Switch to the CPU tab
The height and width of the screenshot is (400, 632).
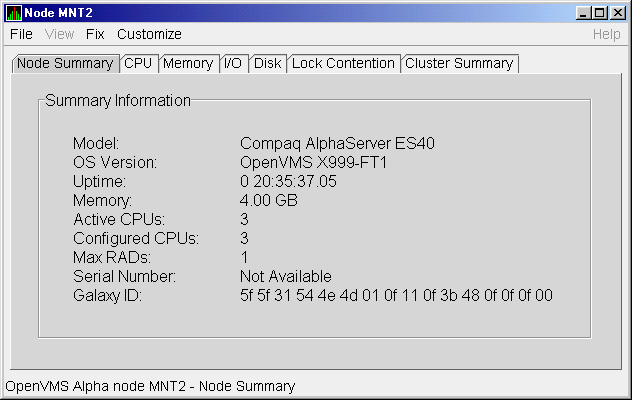pyautogui.click(x=138, y=63)
